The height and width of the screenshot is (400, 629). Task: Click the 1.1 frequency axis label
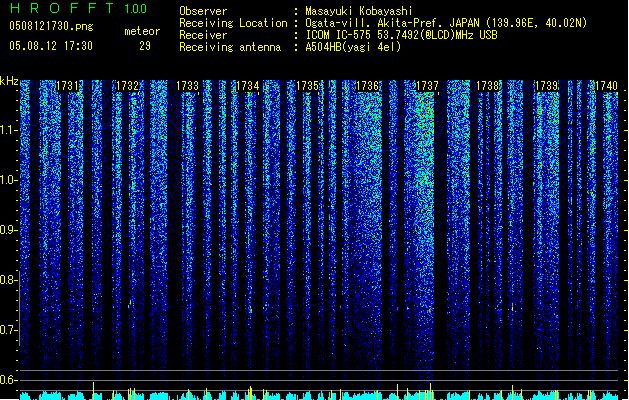click(x=8, y=130)
